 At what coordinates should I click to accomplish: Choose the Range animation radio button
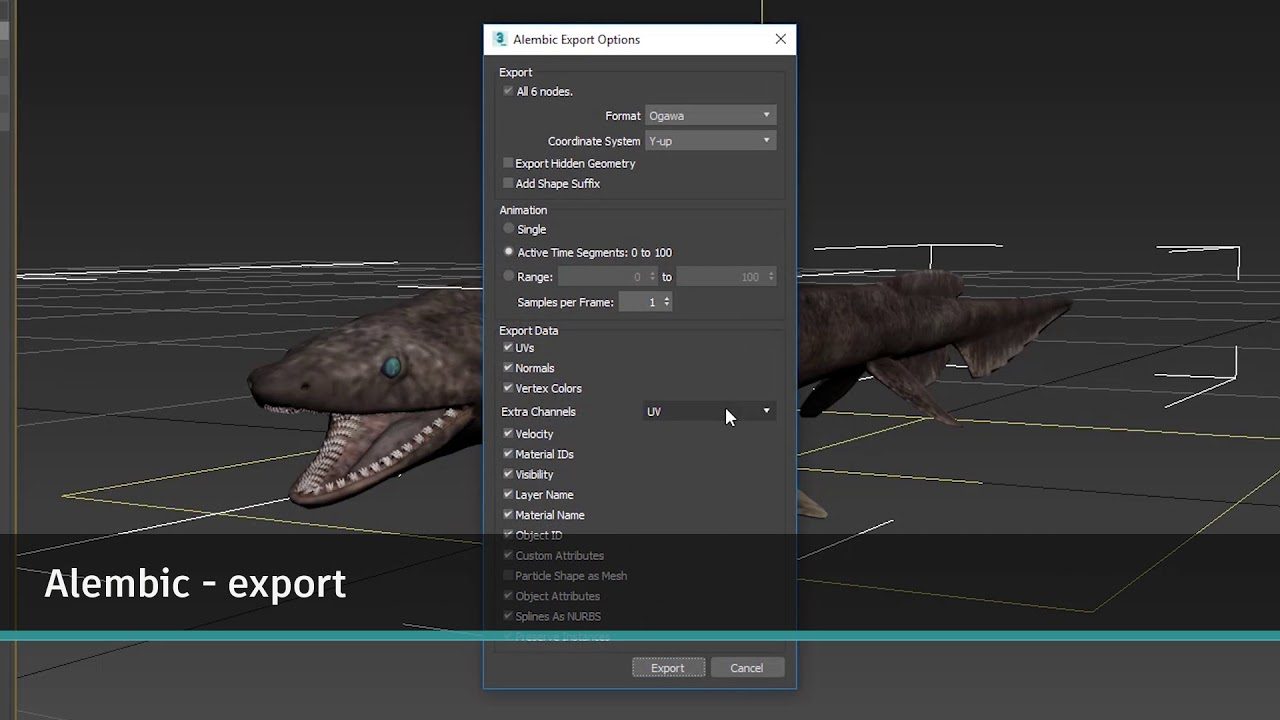(x=509, y=276)
